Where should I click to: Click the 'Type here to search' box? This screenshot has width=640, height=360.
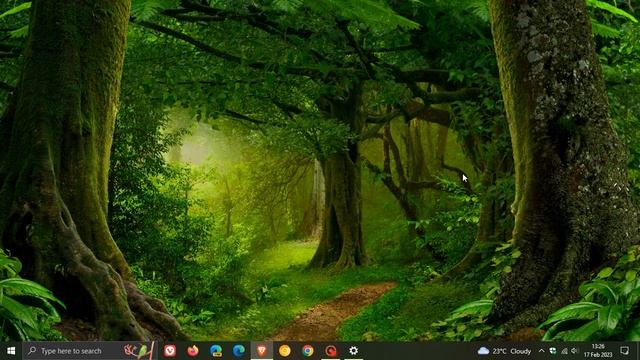pyautogui.click(x=89, y=351)
